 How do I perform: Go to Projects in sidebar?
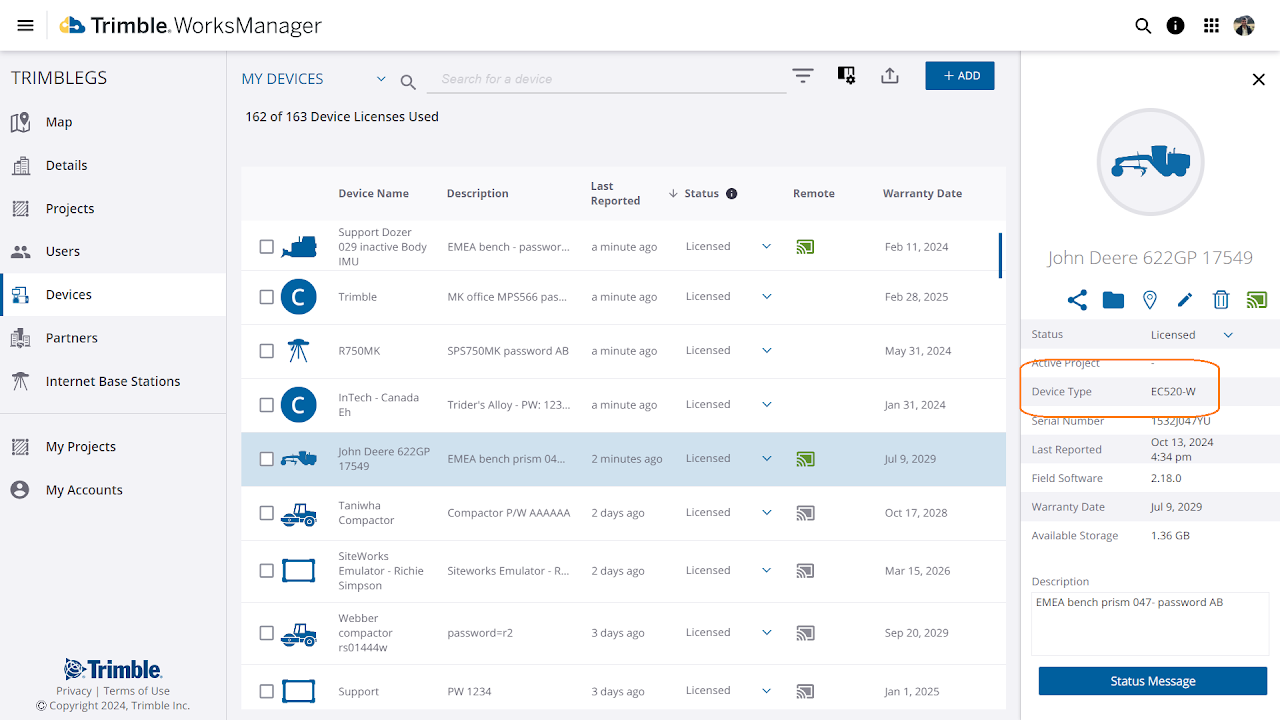coord(70,208)
